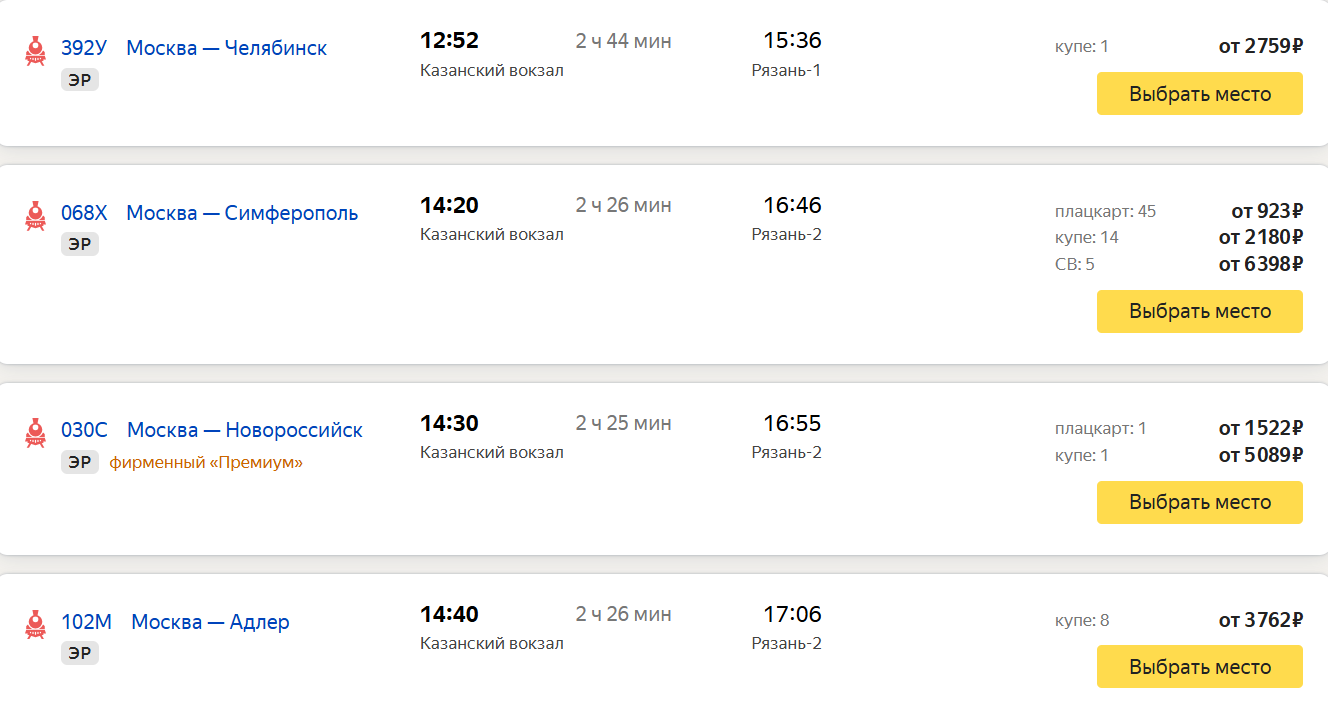The width and height of the screenshot is (1328, 708).
Task: Open the Москва — Симферополь train link
Action: coord(242,213)
